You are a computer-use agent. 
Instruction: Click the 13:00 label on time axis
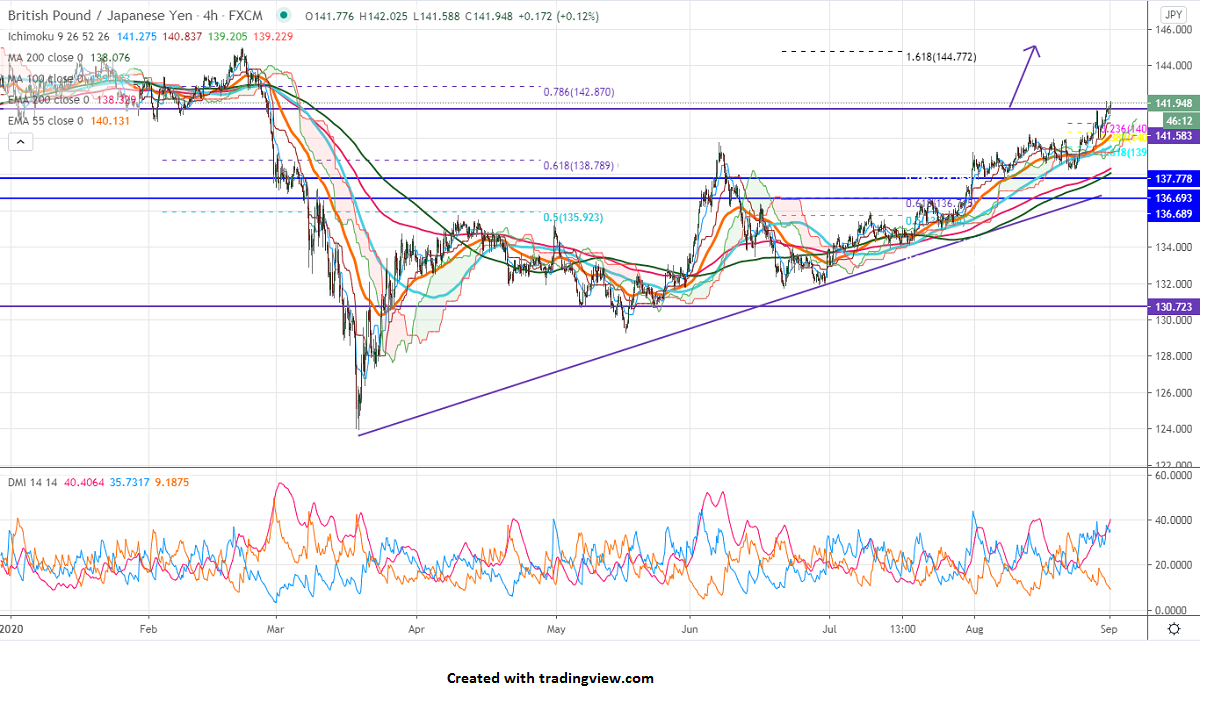(902, 630)
